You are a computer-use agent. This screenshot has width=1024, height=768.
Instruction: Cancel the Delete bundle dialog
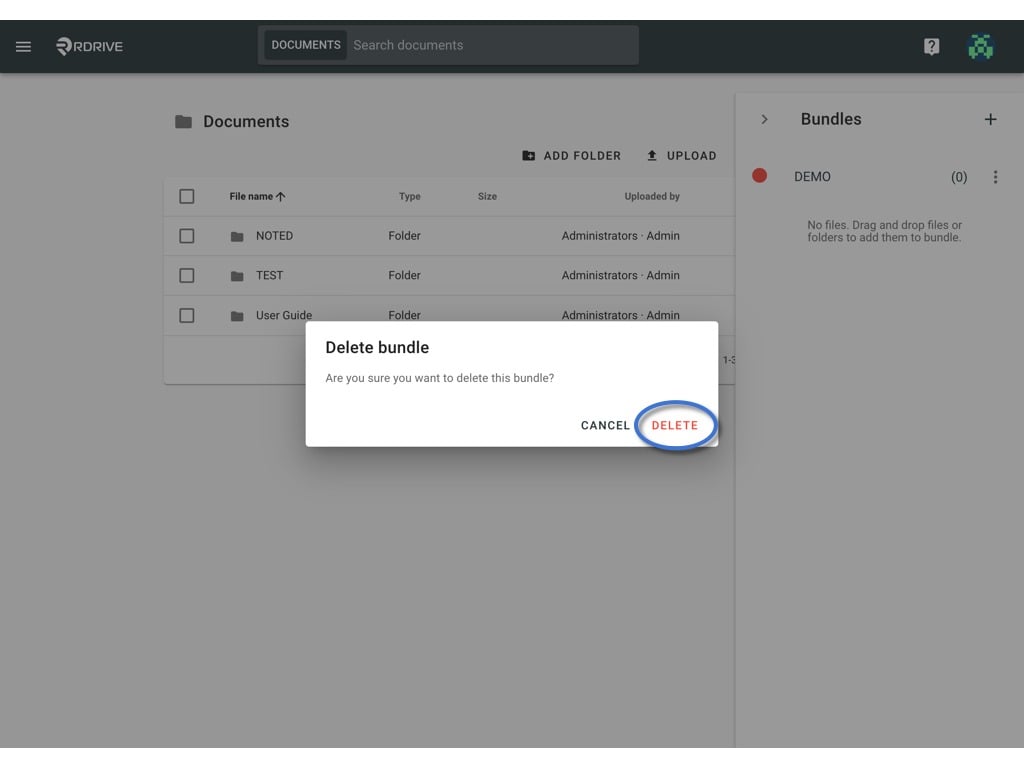[605, 425]
